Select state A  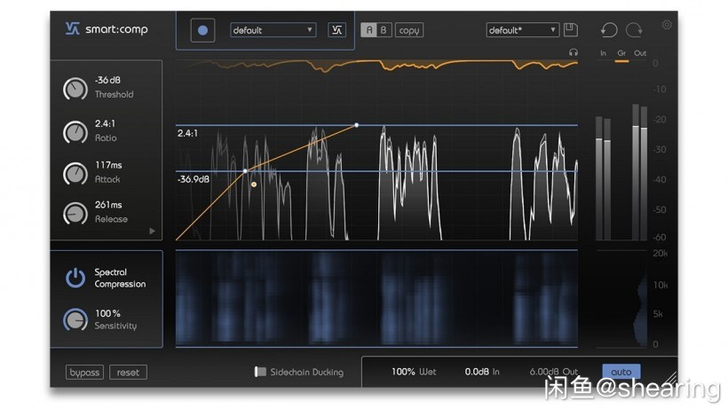tap(369, 30)
